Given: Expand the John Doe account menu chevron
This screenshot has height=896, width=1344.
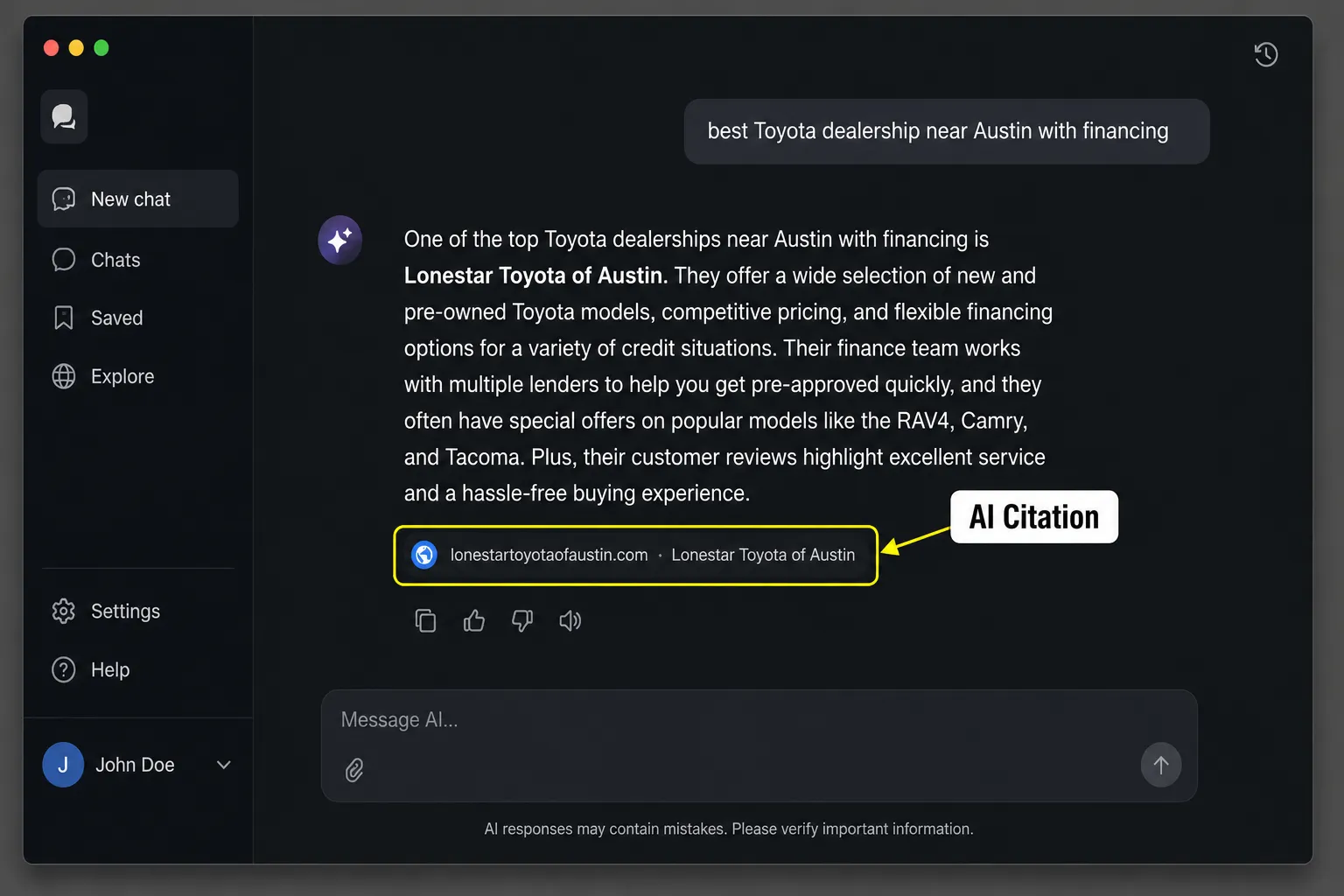Looking at the screenshot, I should click(224, 765).
